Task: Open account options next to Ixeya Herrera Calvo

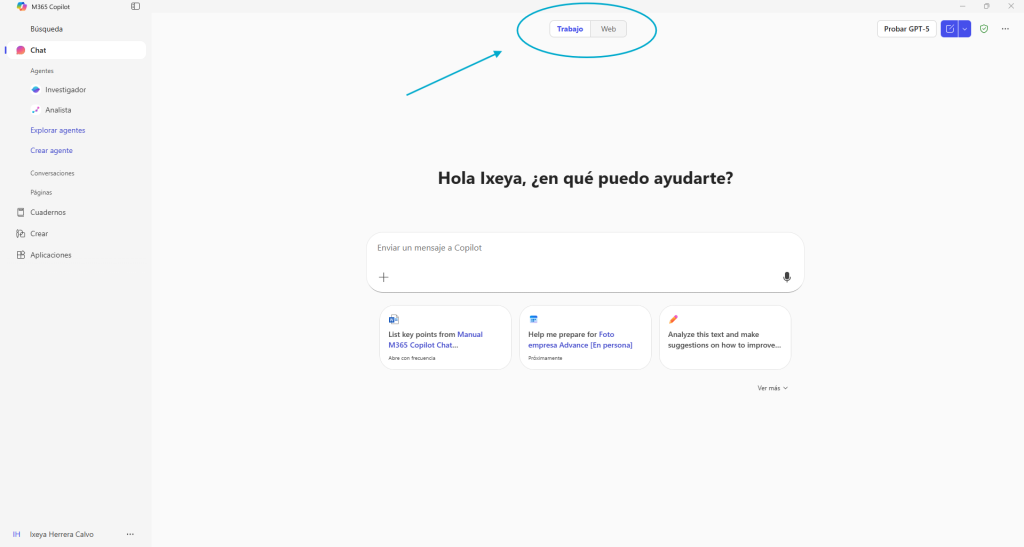Action: click(130, 534)
